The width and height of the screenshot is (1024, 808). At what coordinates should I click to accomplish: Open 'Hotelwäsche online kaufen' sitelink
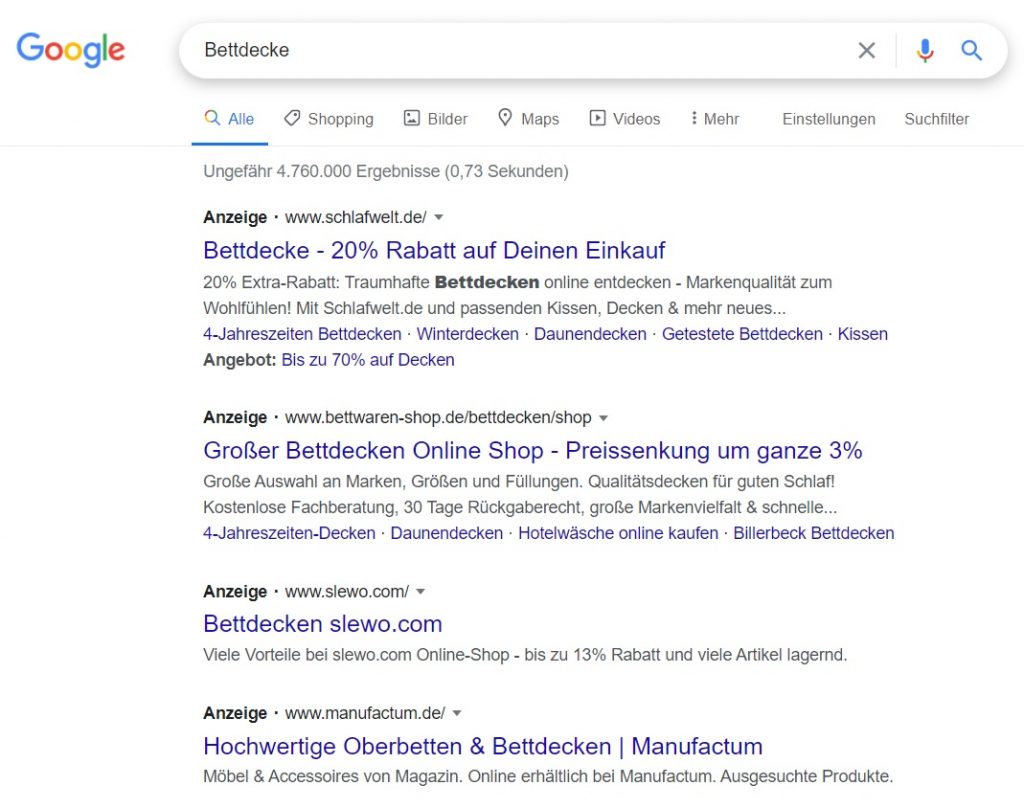click(x=618, y=533)
